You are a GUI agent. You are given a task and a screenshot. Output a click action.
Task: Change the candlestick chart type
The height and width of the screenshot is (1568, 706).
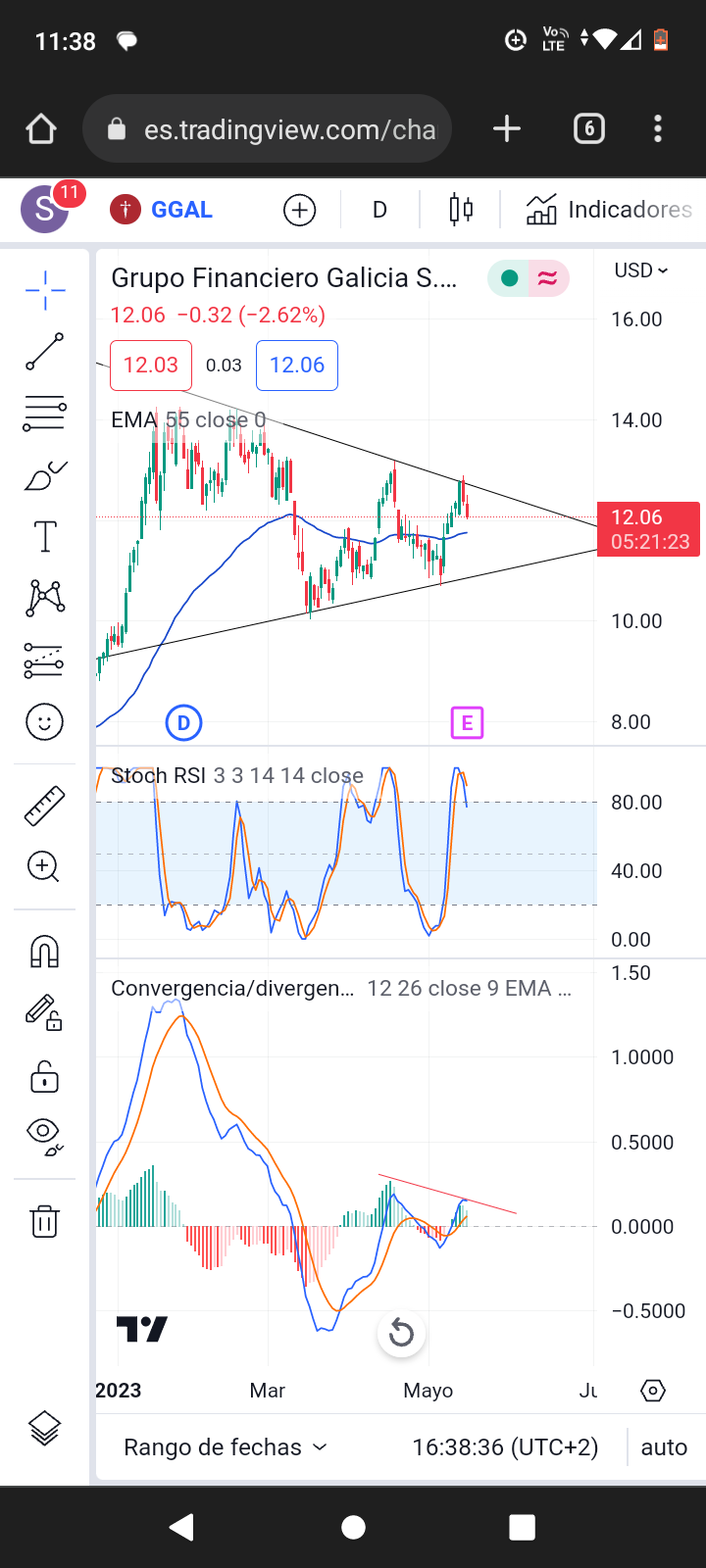461,210
